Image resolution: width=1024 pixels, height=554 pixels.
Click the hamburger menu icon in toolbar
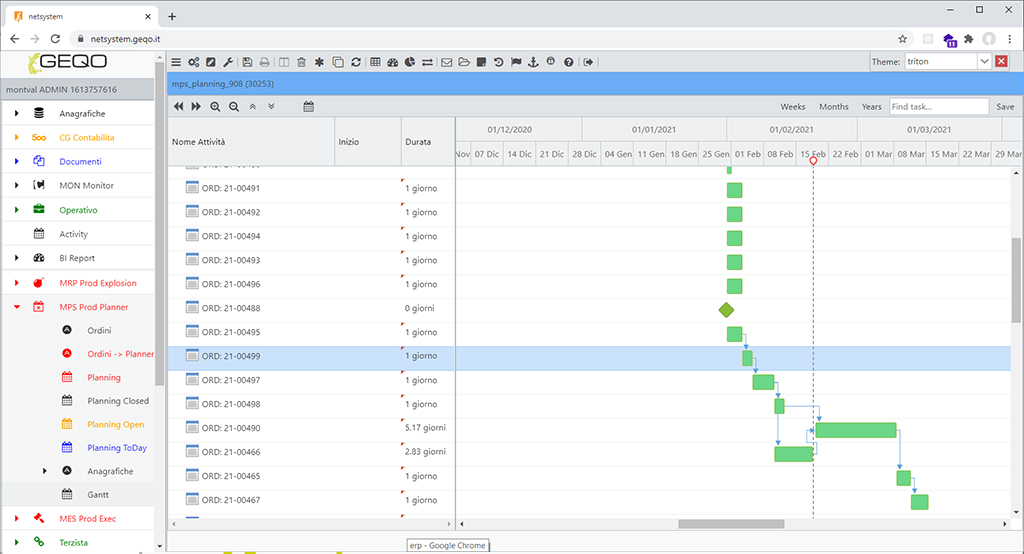pyautogui.click(x=176, y=62)
